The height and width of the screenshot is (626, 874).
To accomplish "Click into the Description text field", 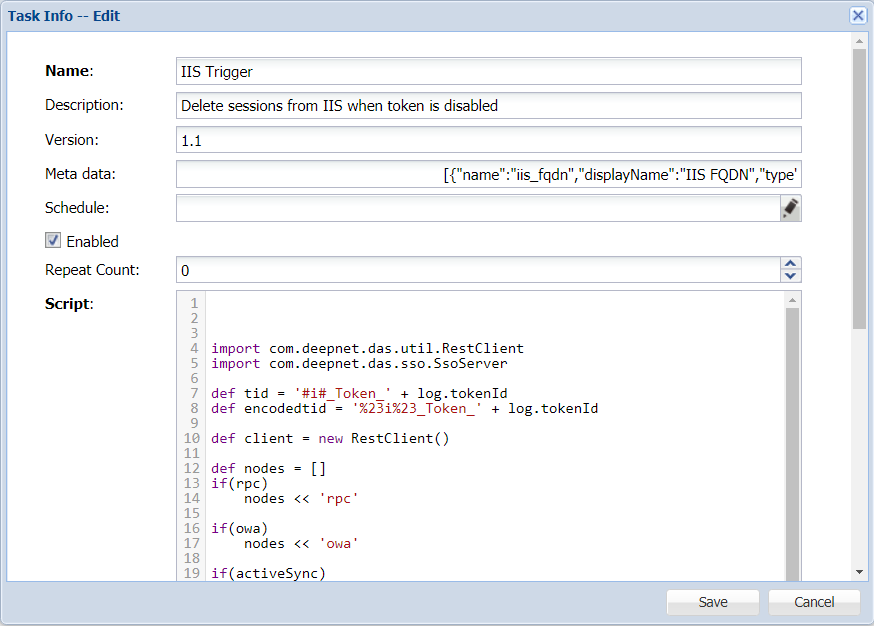I will [488, 105].
